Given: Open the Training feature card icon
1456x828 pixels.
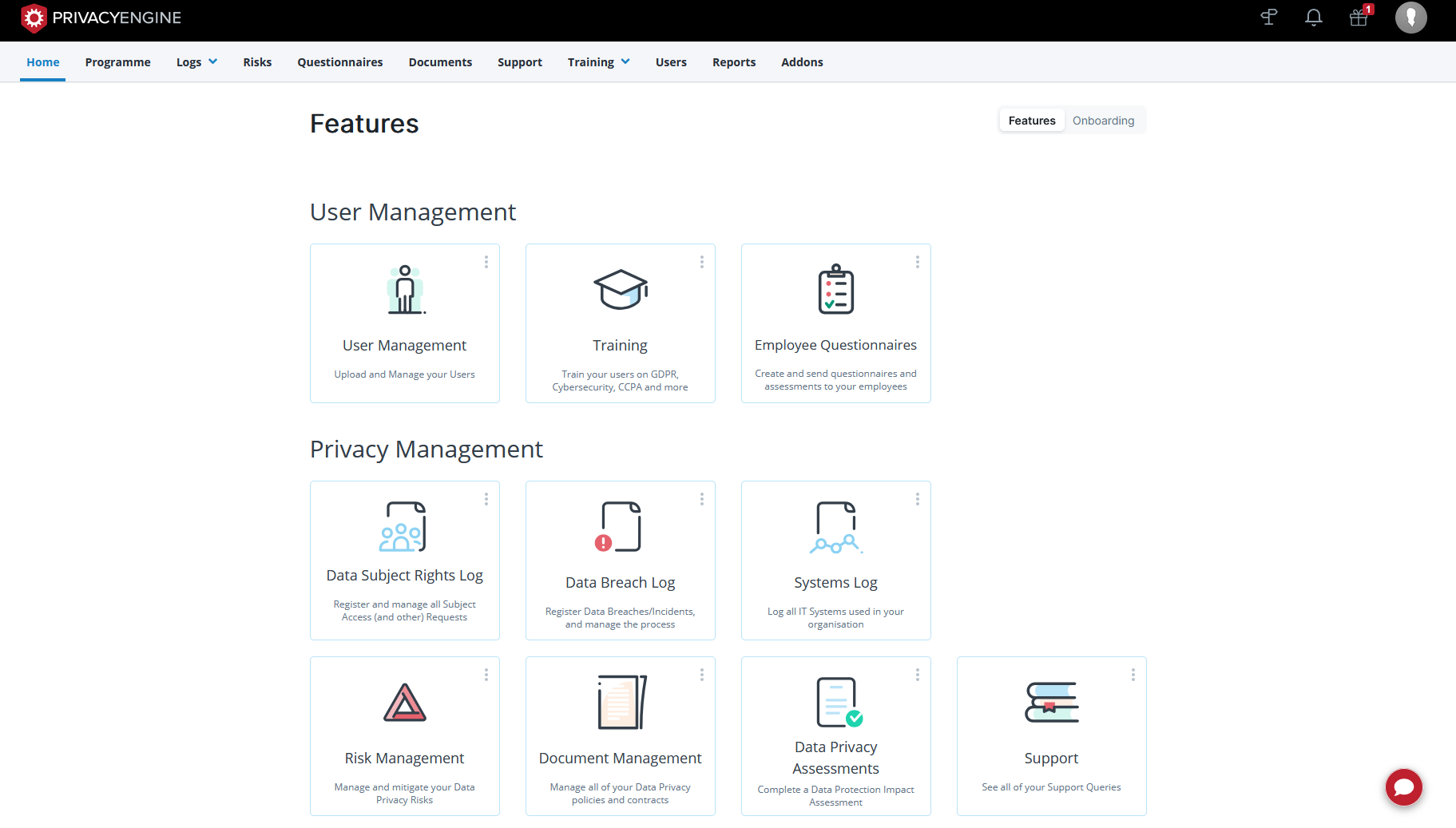Looking at the screenshot, I should [x=620, y=290].
